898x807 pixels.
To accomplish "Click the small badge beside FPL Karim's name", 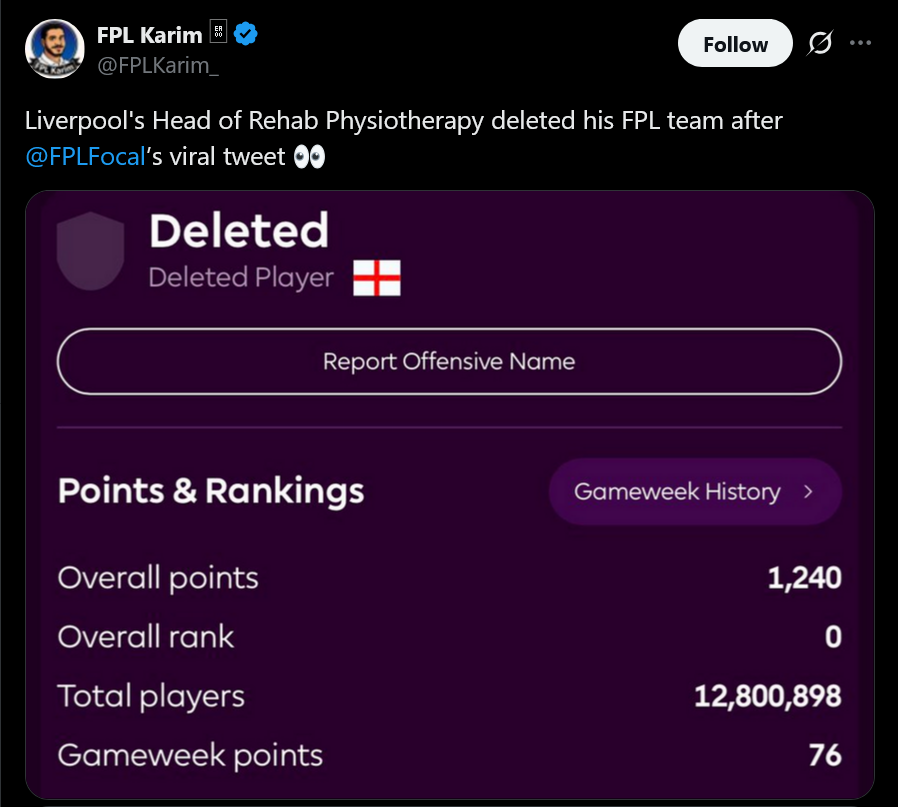I will 219,35.
